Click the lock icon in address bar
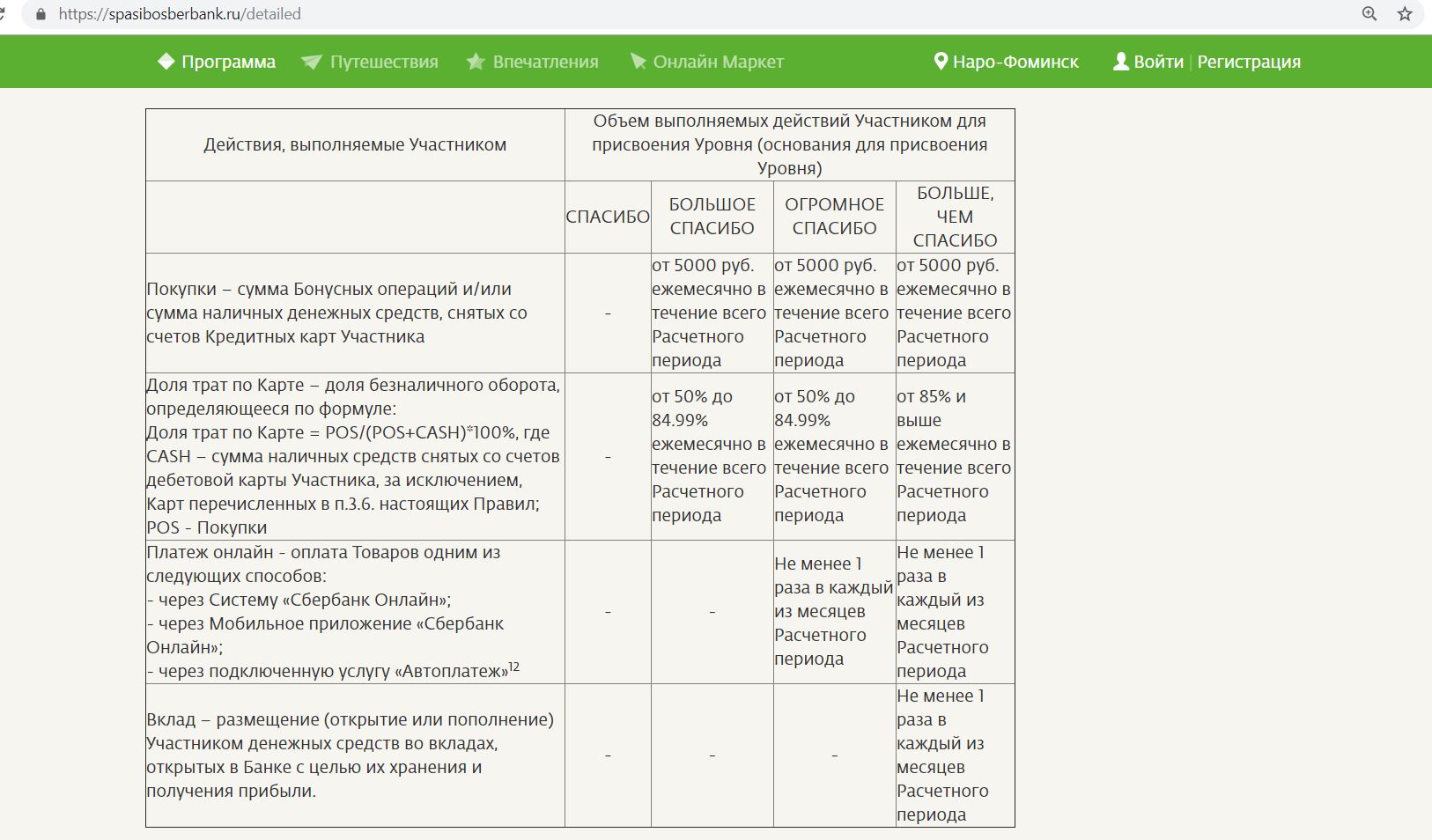 [40, 14]
